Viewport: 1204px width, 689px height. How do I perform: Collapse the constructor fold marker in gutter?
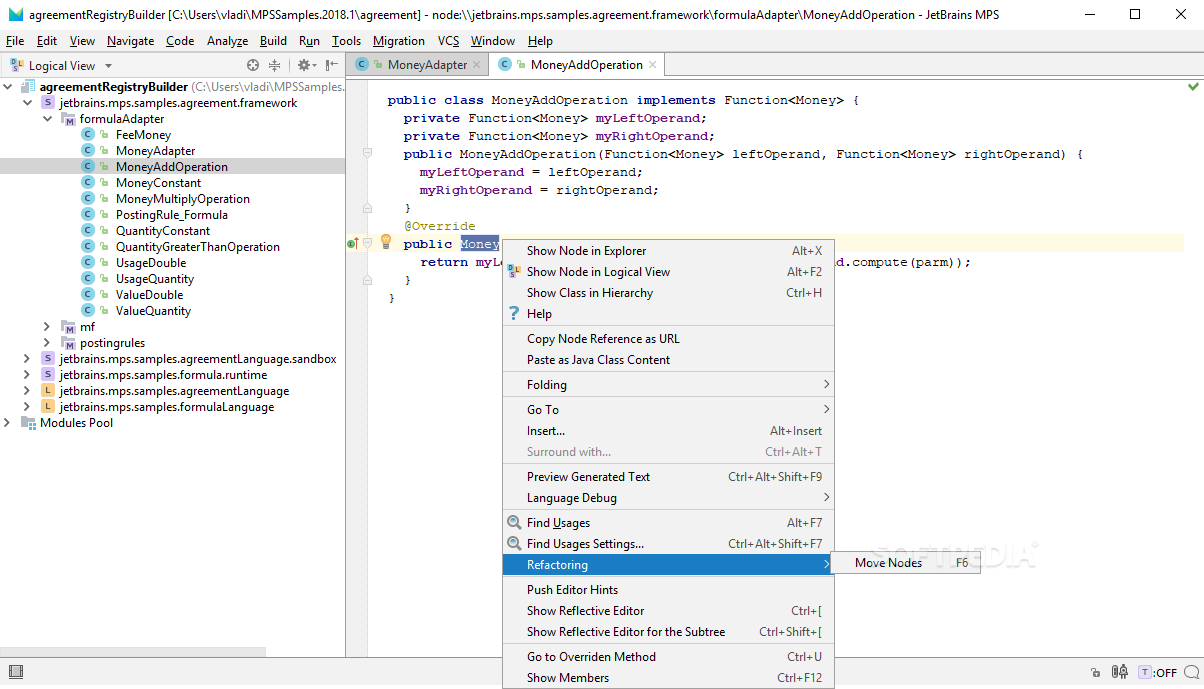367,153
